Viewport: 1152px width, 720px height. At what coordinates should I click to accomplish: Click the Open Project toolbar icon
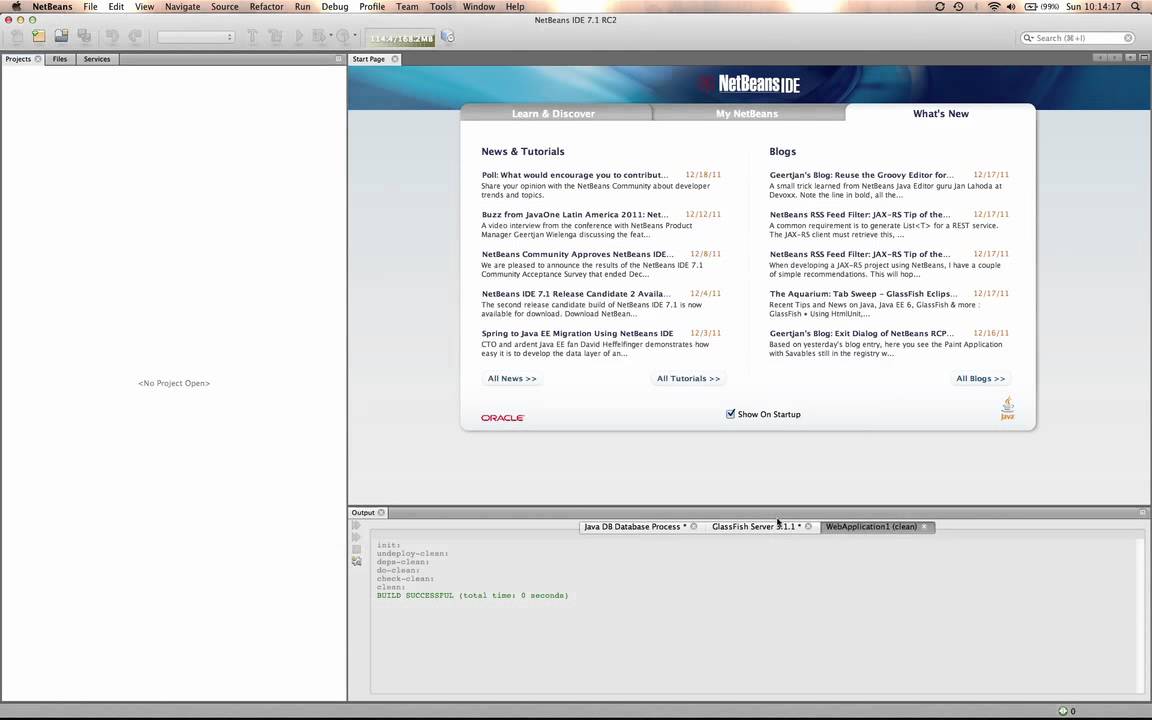click(x=62, y=36)
